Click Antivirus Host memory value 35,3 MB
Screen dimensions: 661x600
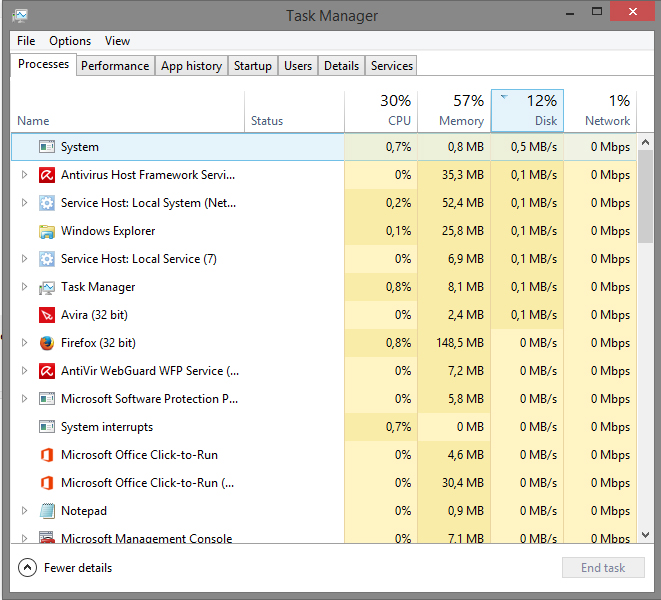[463, 175]
